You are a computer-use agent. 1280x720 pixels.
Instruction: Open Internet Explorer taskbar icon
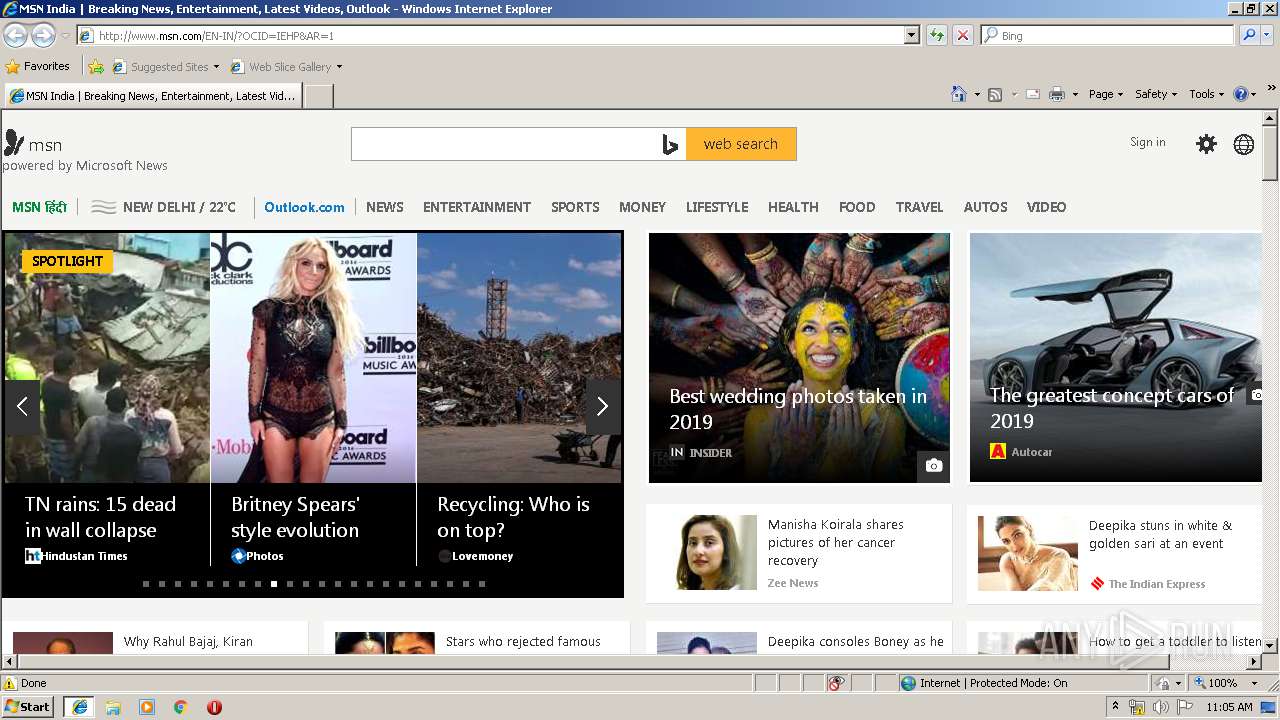coord(79,707)
